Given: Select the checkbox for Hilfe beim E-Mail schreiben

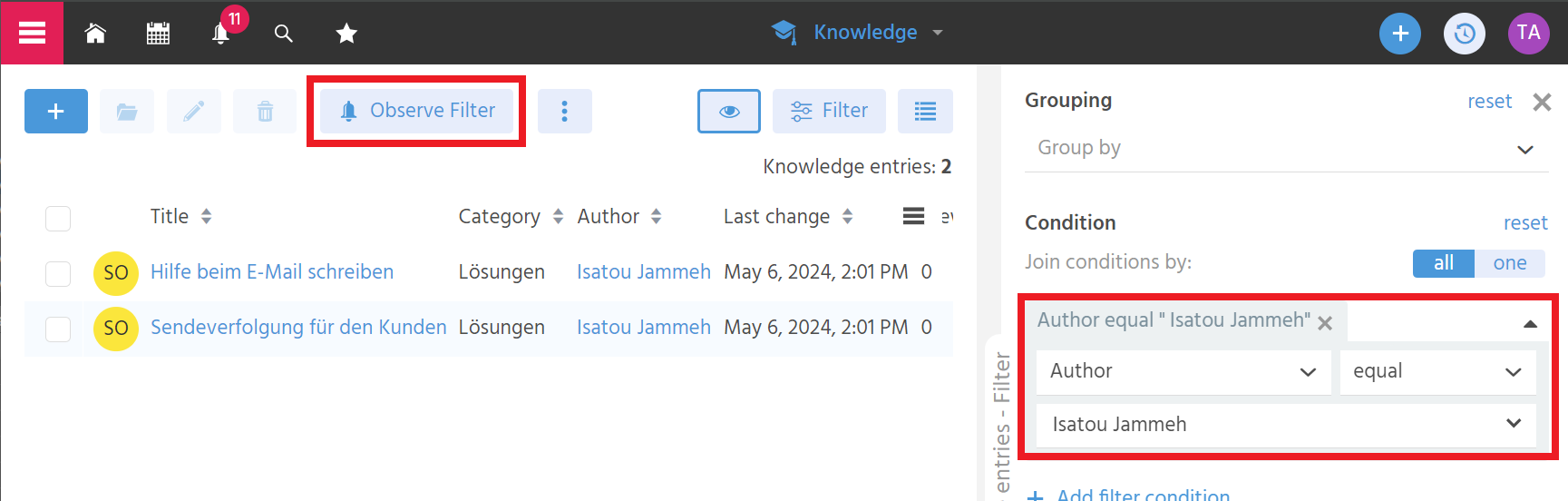Looking at the screenshot, I should (x=58, y=273).
